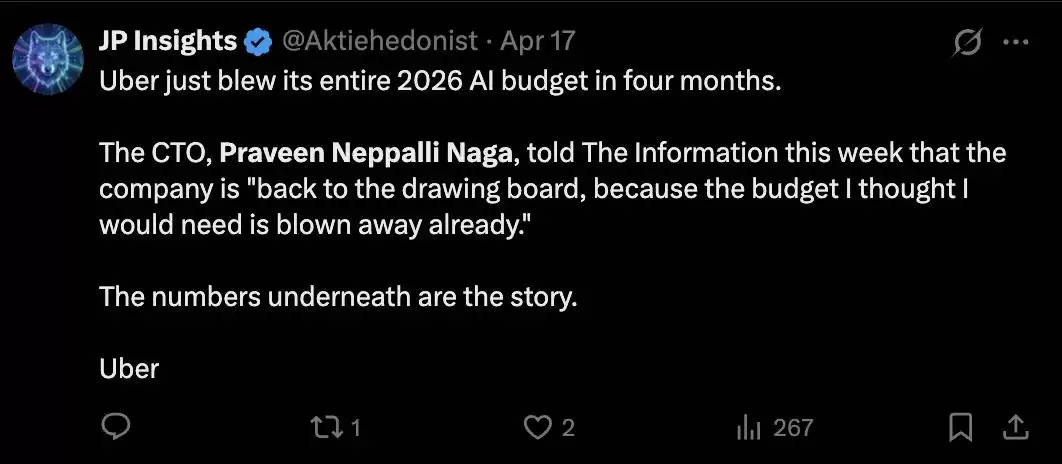Visit the @Aktiehedonist handle
The height and width of the screenshot is (464, 1062).
pyautogui.click(x=379, y=42)
